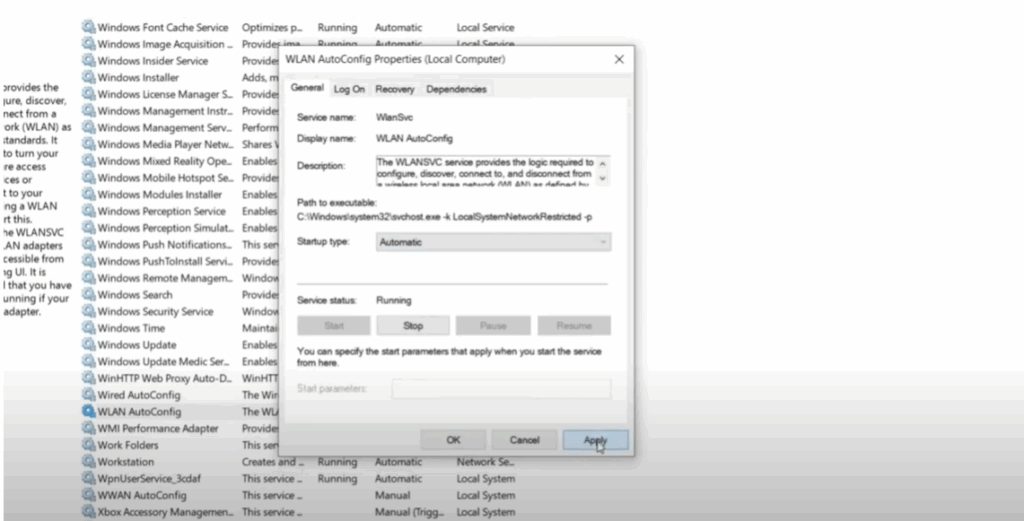Screen dimensions: 1024x521
Task: Click highlighted gear icon of WLAN AutoConfig
Action: (x=89, y=411)
